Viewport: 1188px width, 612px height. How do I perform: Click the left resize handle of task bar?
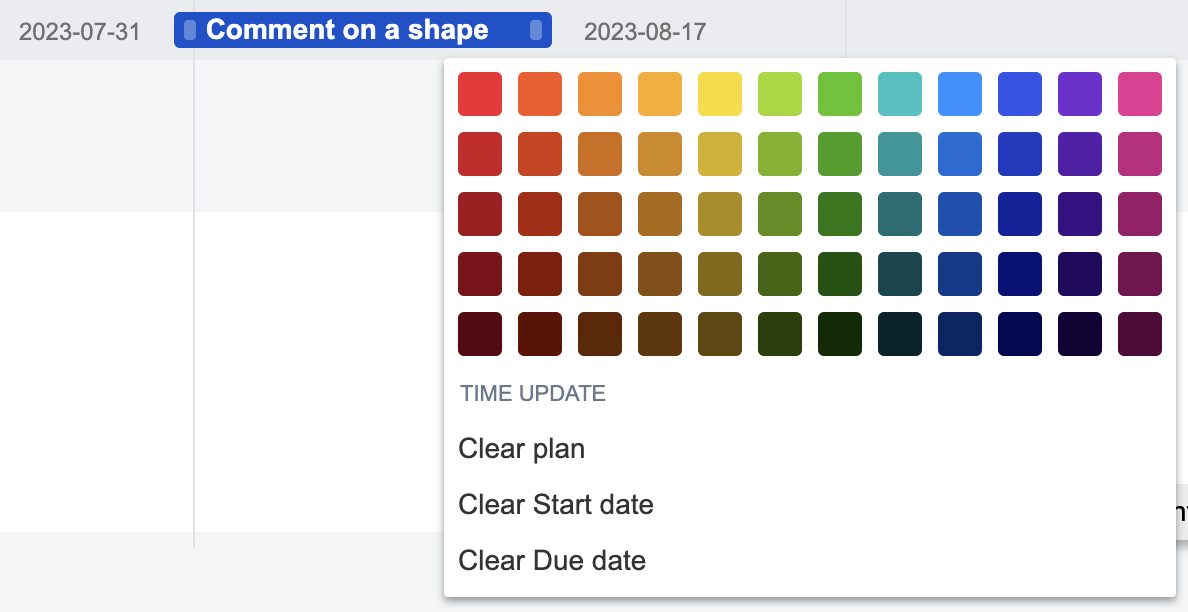pos(190,30)
